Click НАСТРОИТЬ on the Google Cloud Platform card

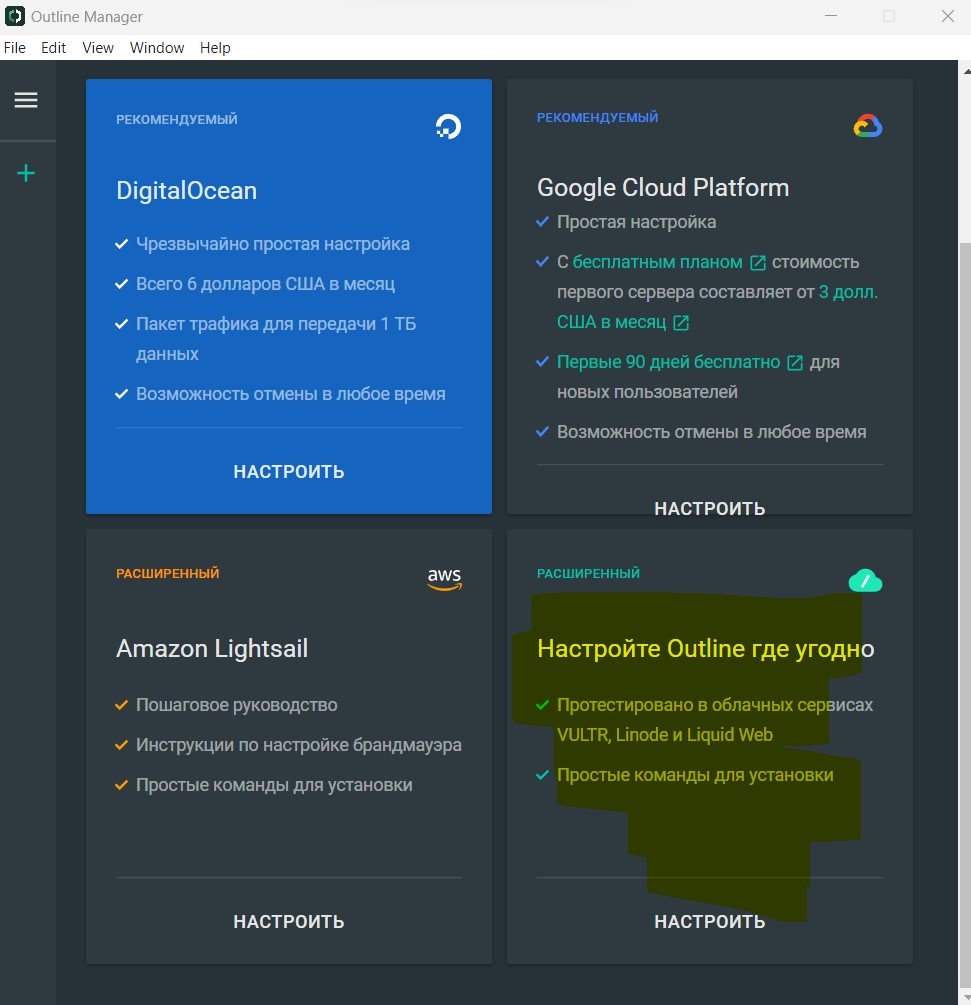[710, 508]
